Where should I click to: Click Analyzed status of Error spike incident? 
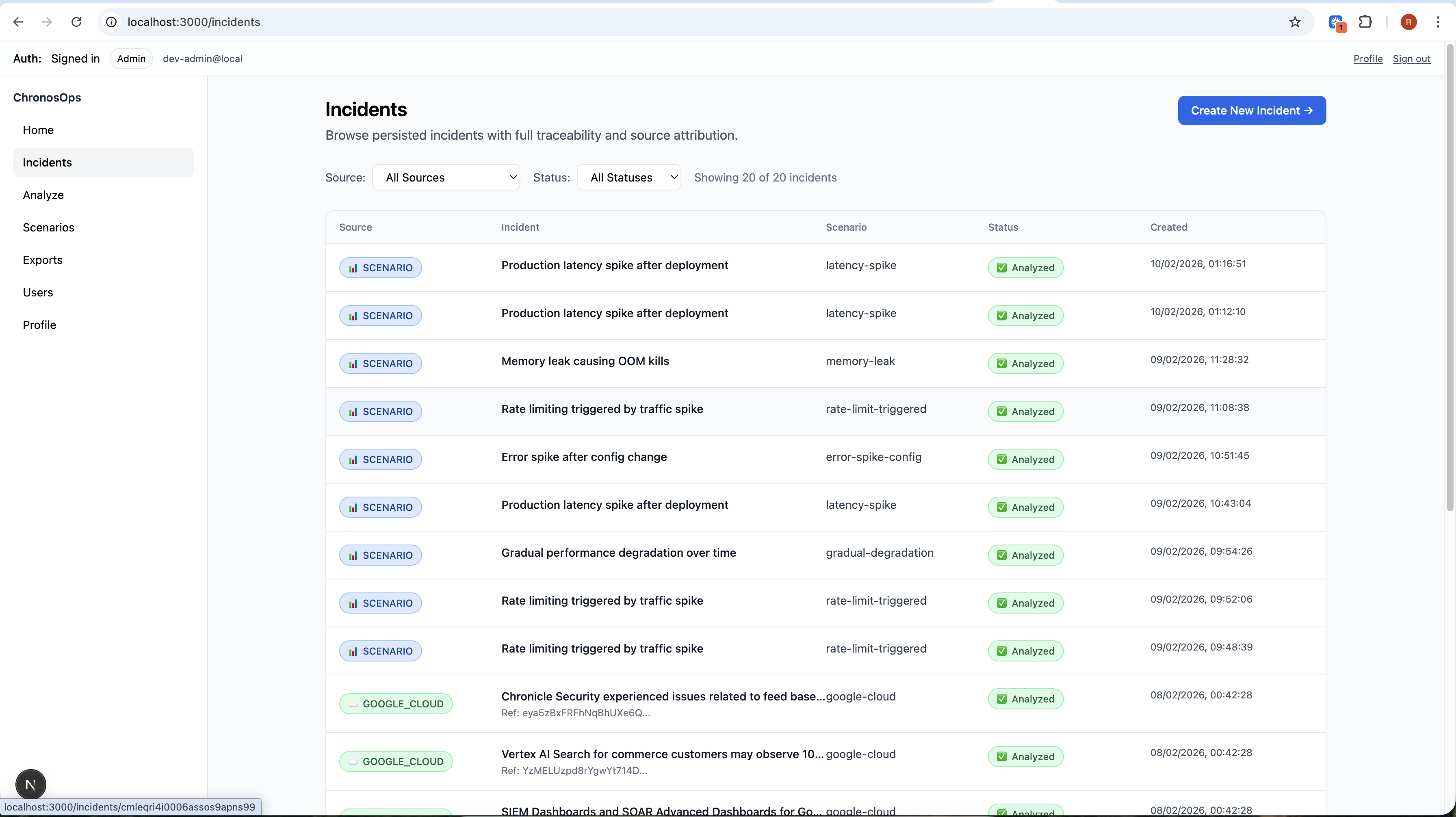[1025, 459]
